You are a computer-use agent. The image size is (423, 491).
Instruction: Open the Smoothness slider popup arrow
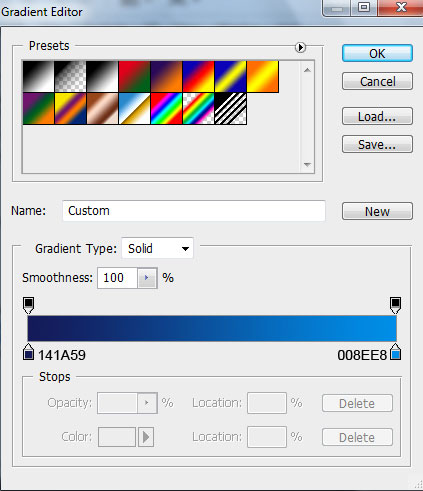tap(147, 278)
